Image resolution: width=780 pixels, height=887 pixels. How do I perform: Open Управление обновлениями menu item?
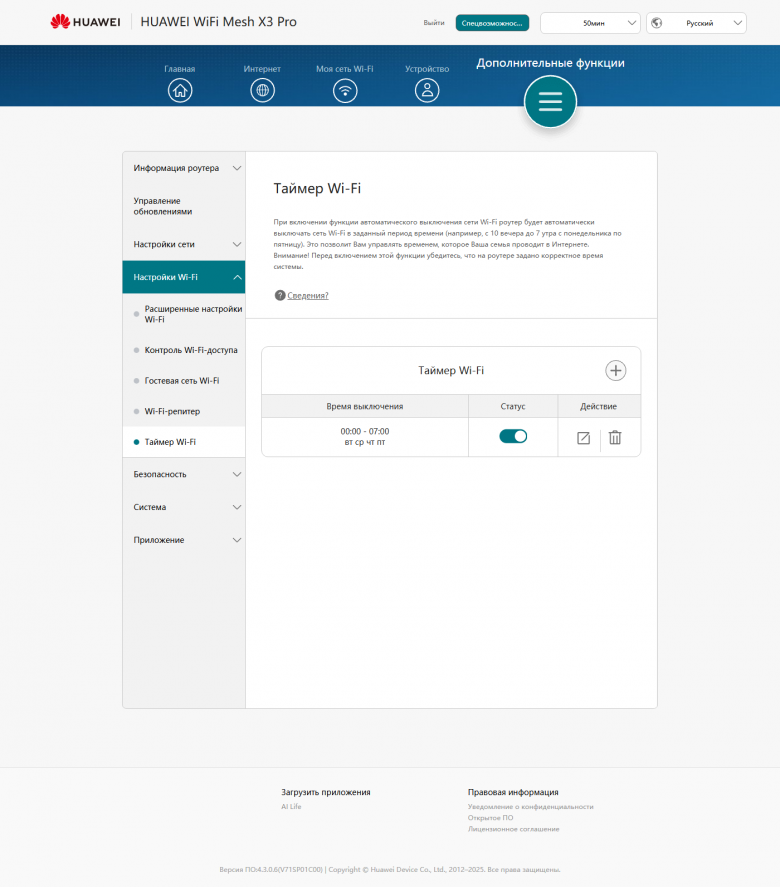[184, 206]
